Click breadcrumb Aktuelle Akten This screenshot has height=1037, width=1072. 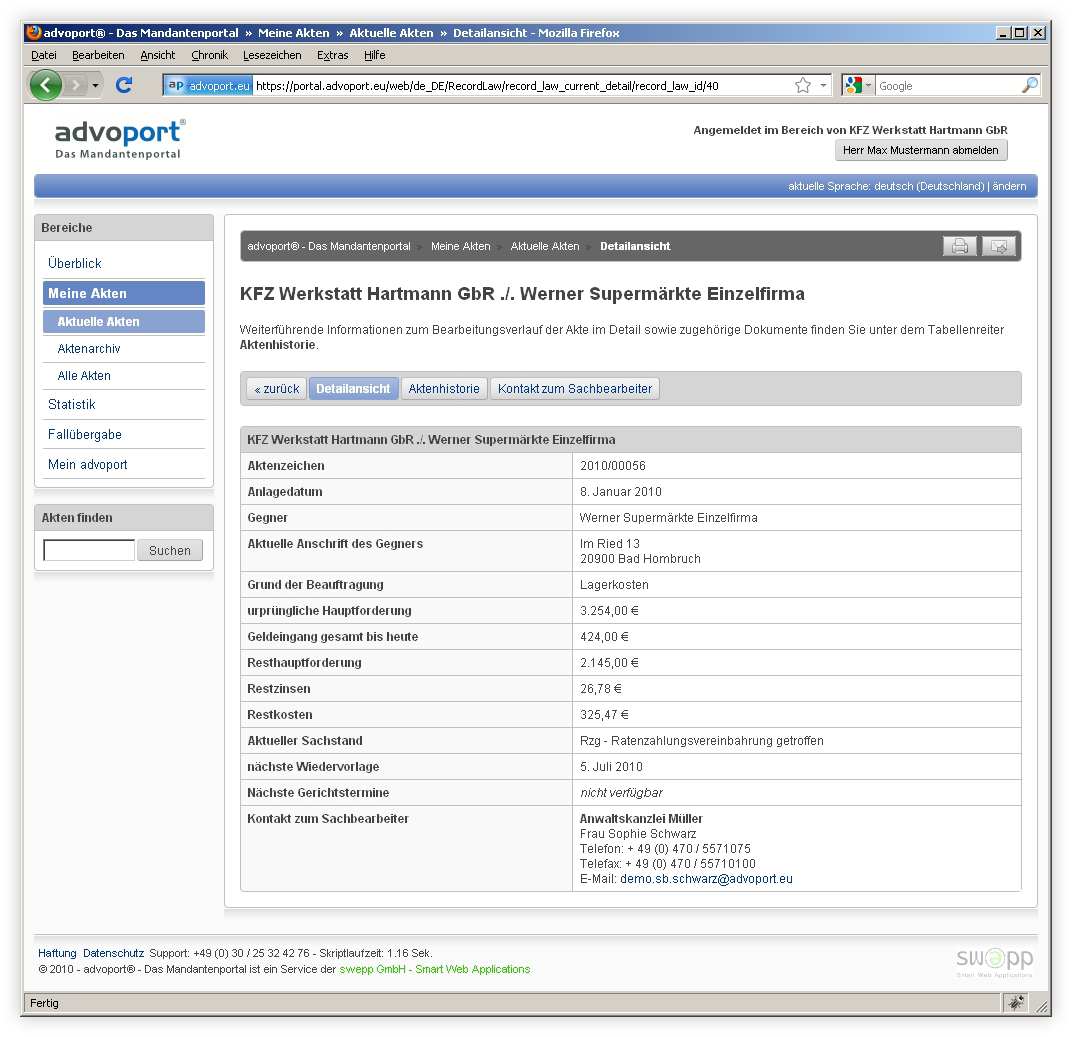click(545, 246)
